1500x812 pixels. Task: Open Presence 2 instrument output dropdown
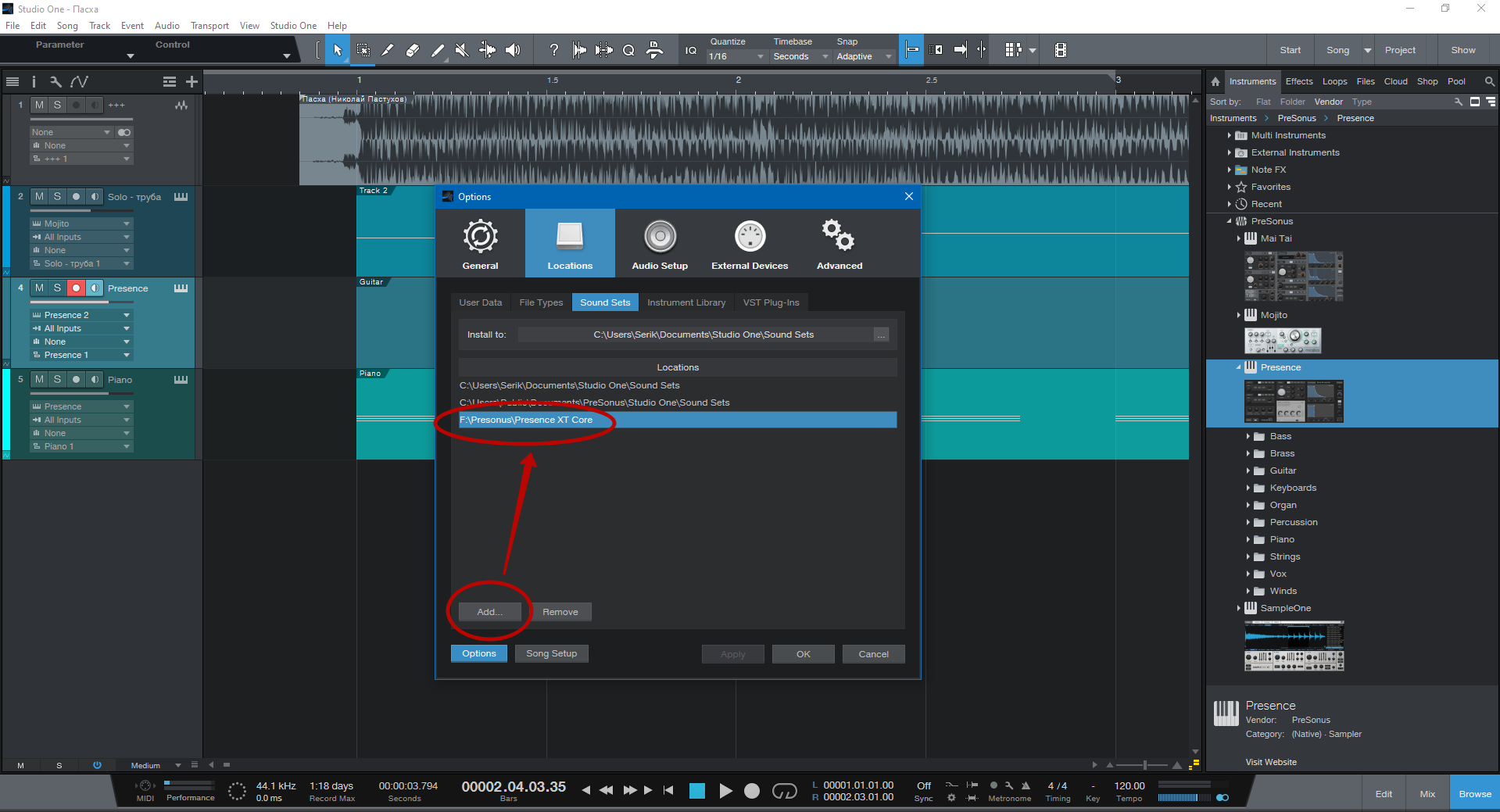(81, 315)
